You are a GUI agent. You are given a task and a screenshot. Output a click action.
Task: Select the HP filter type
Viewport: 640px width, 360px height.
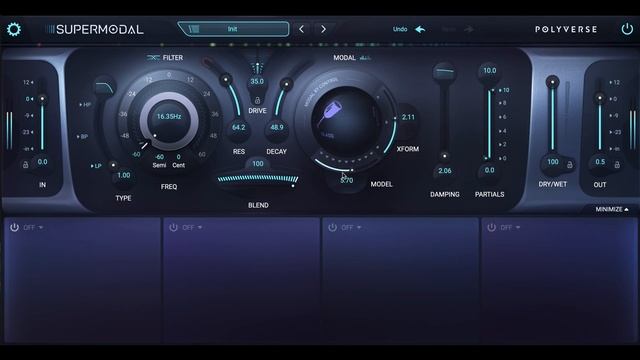pos(85,105)
